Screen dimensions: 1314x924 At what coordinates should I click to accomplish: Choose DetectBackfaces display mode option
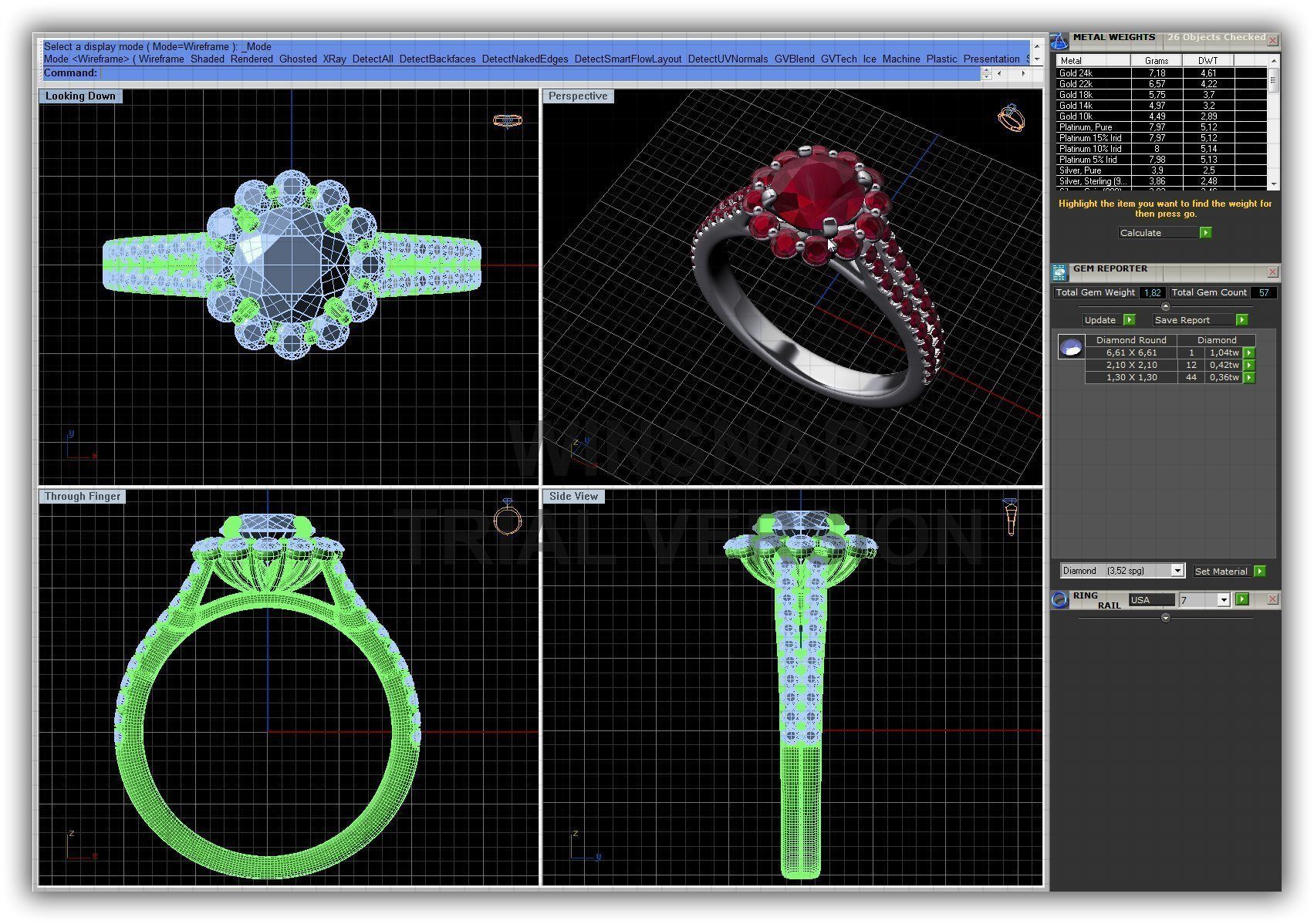437,59
